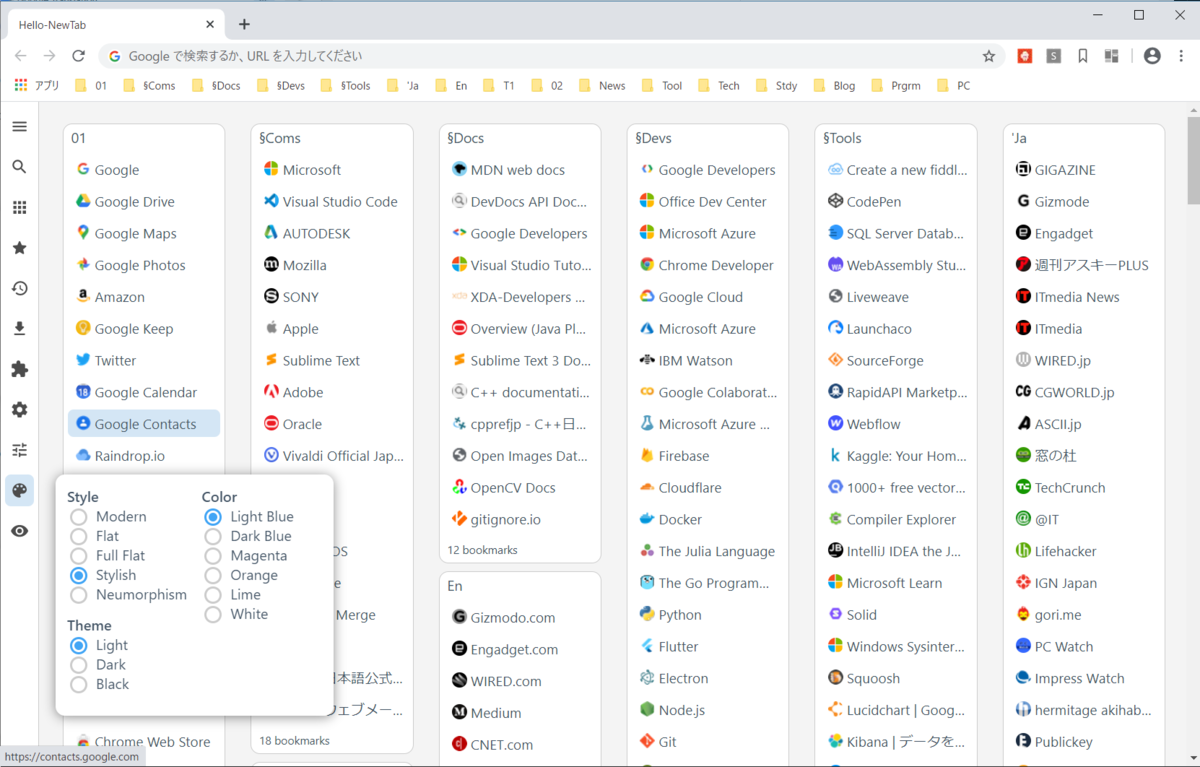Open the Docker bookmark
This screenshot has height=767, width=1200.
click(x=708, y=520)
